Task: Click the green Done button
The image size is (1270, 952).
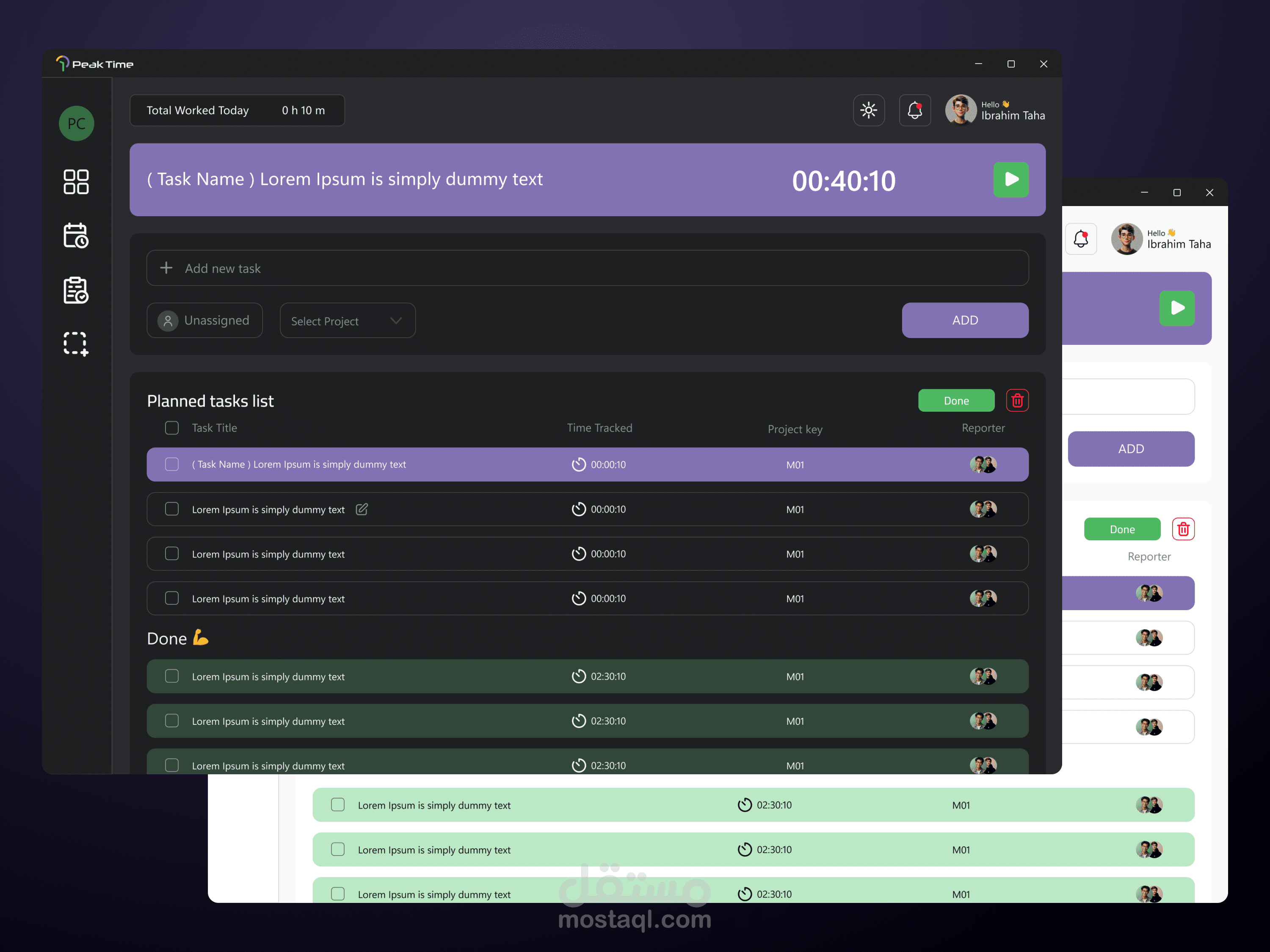Action: click(x=955, y=400)
